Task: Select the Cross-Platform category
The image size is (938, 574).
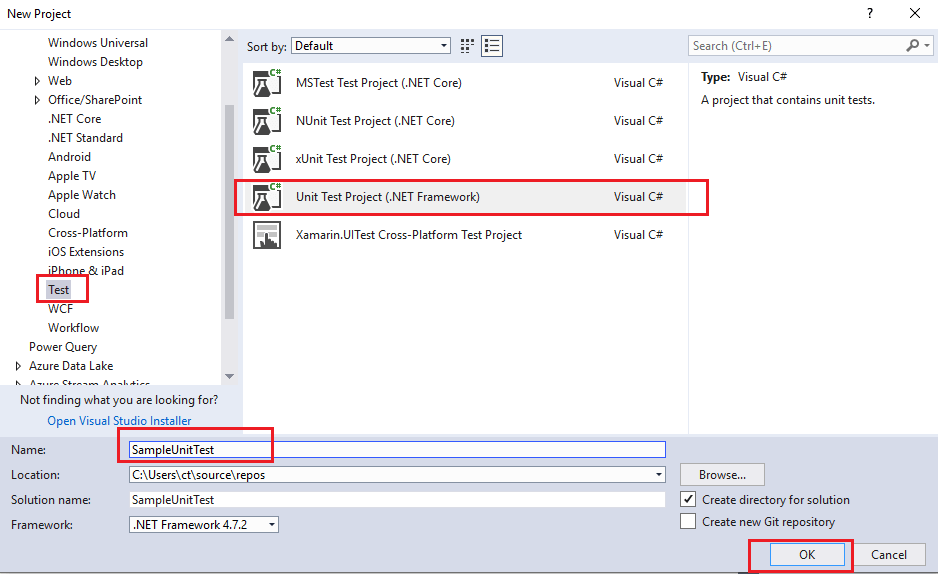Action: [x=88, y=233]
